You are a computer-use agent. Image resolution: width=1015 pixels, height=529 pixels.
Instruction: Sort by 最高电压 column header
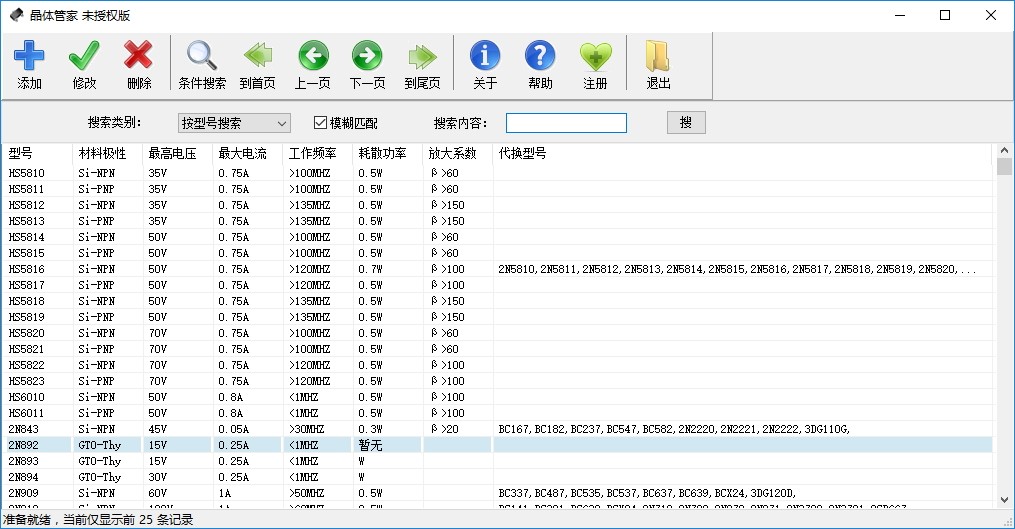coord(177,153)
